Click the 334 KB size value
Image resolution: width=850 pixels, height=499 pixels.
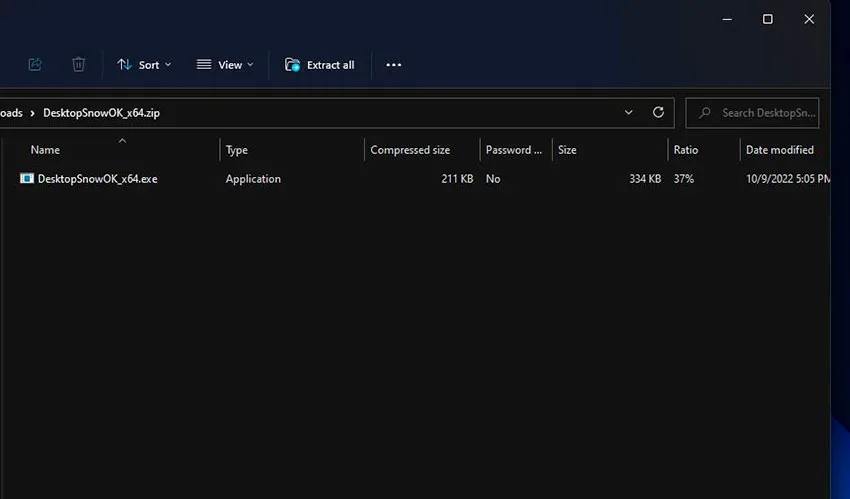[645, 179]
